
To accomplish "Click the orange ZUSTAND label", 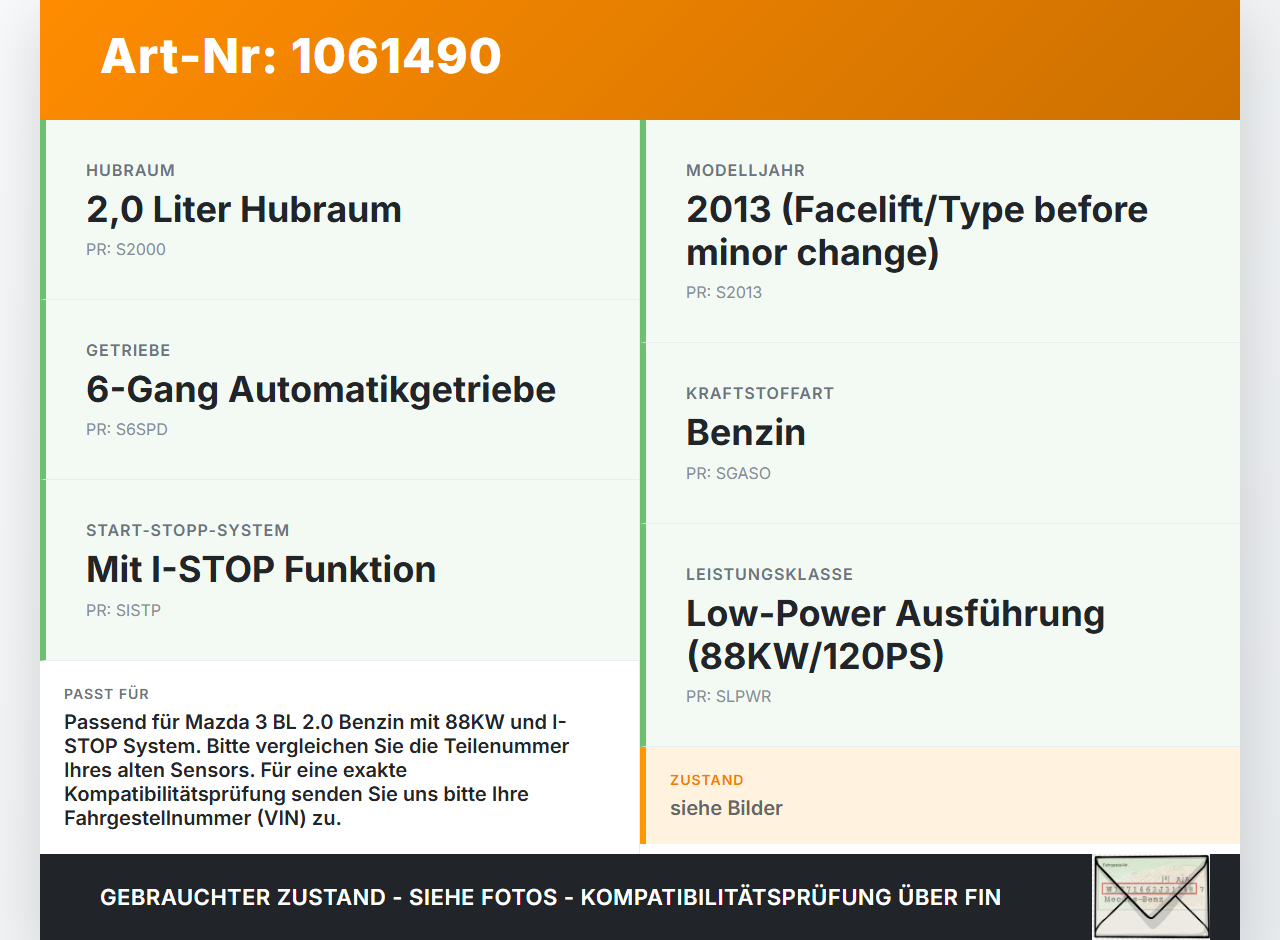I will pos(707,780).
